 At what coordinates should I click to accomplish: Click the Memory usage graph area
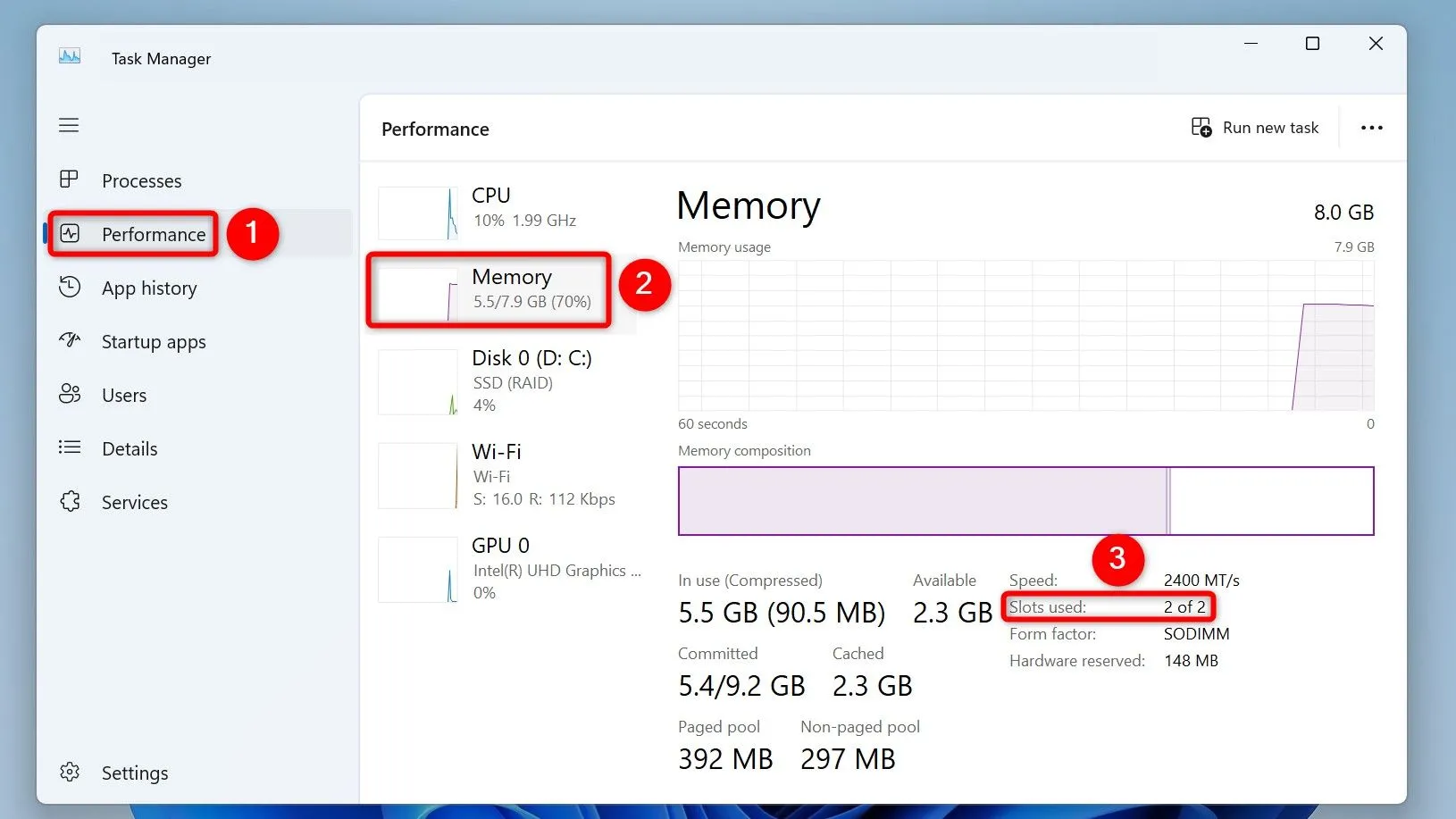coord(1025,336)
